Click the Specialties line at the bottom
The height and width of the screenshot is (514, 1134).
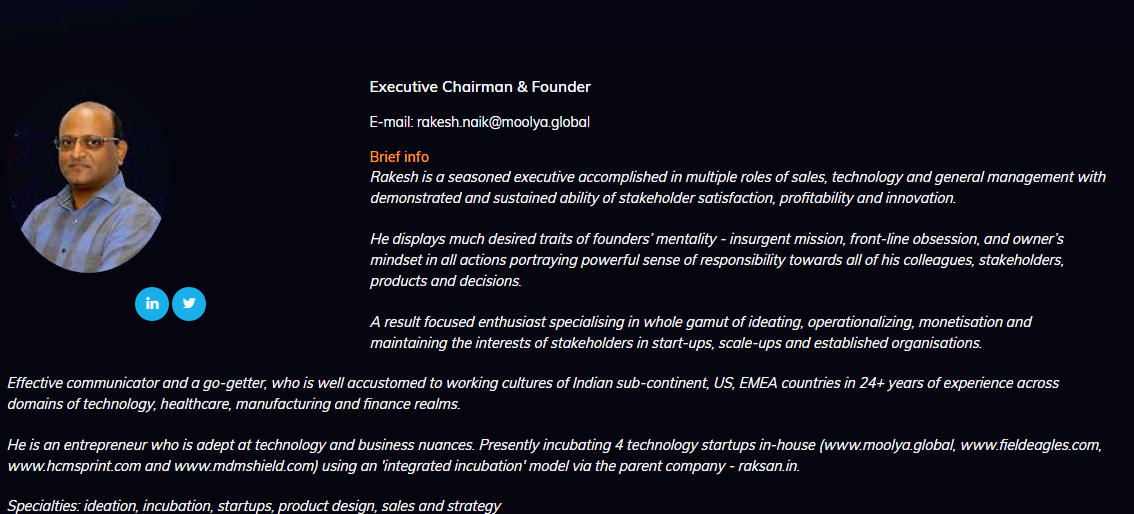tap(254, 506)
